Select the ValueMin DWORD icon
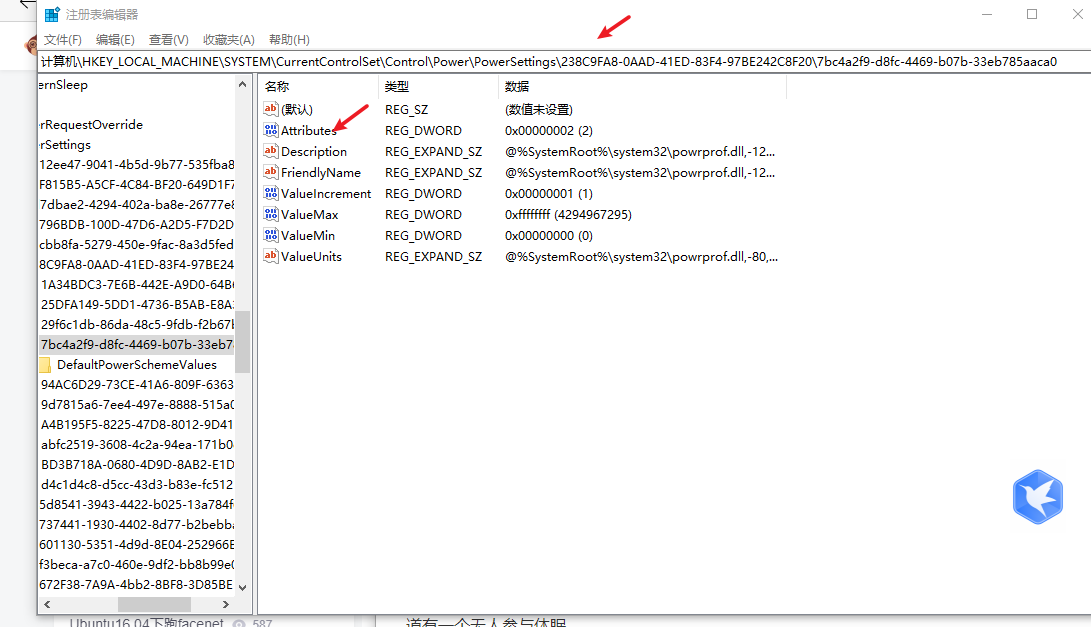1091x627 pixels. pos(271,235)
